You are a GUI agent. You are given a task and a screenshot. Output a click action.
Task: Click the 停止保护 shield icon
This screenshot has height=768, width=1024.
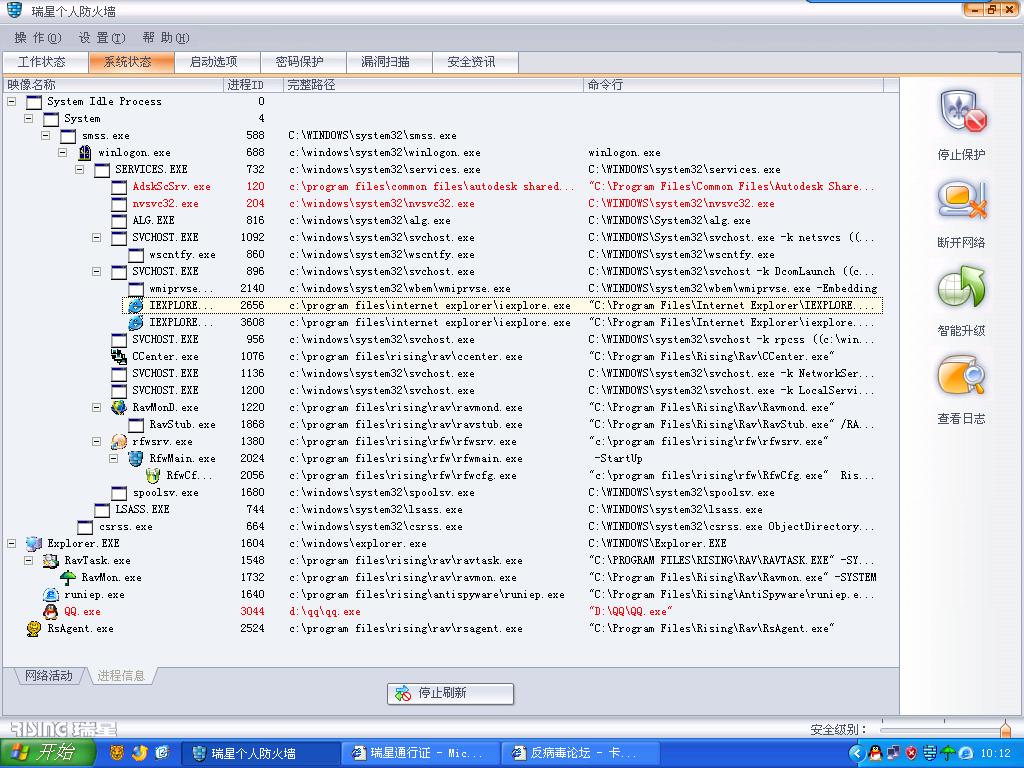pos(962,112)
